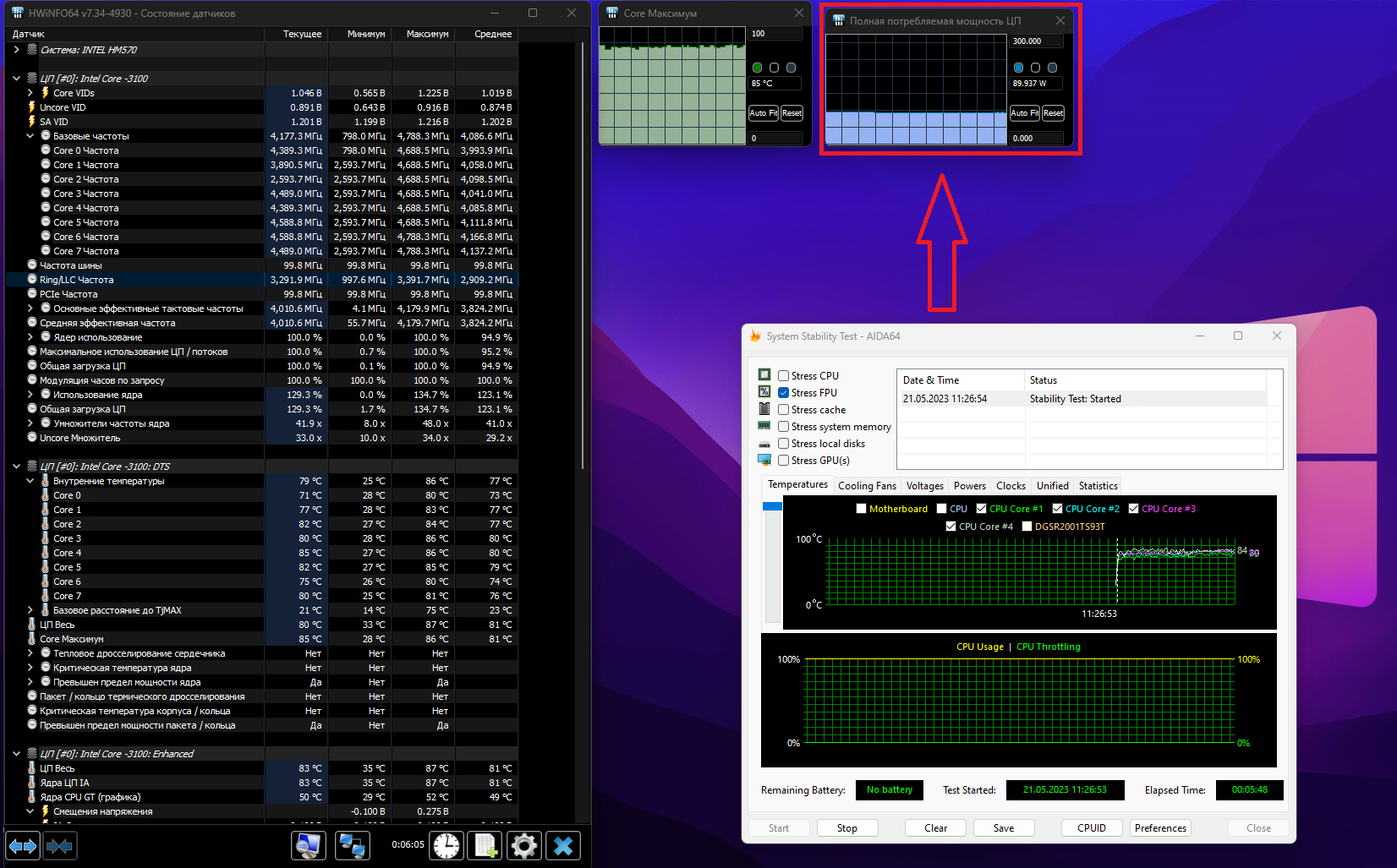Open the Statistics tab
Viewport: 1397px width, 868px height.
[1098, 486]
